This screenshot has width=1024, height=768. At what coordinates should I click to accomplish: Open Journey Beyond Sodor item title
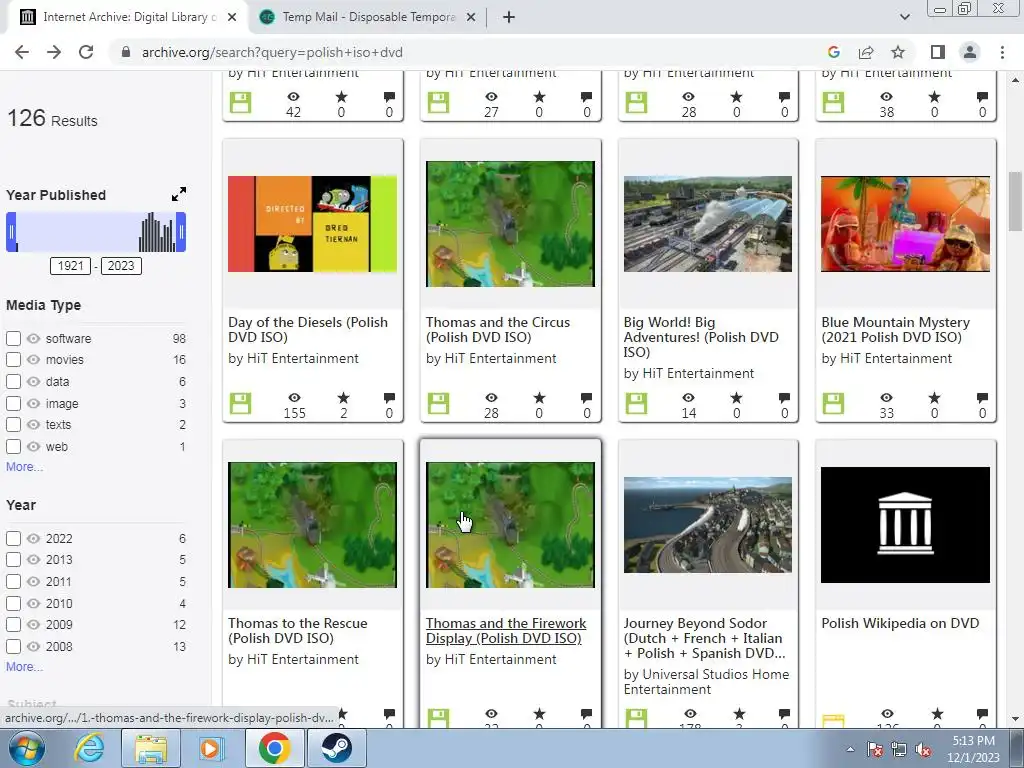(704, 638)
